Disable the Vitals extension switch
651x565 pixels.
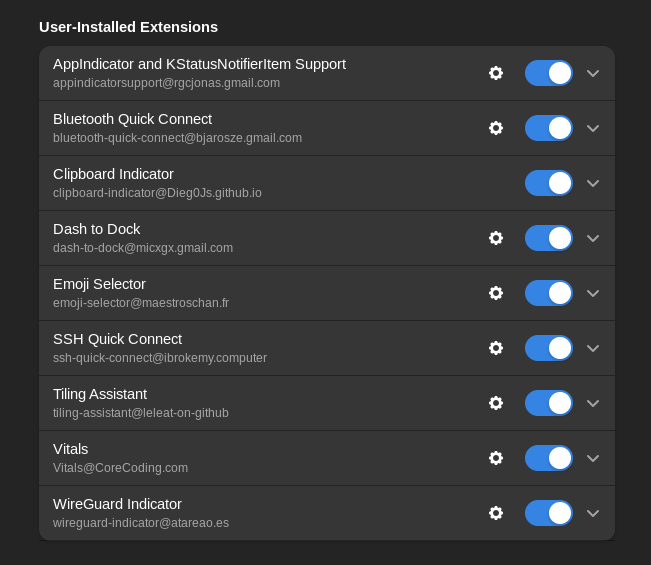[549, 458]
